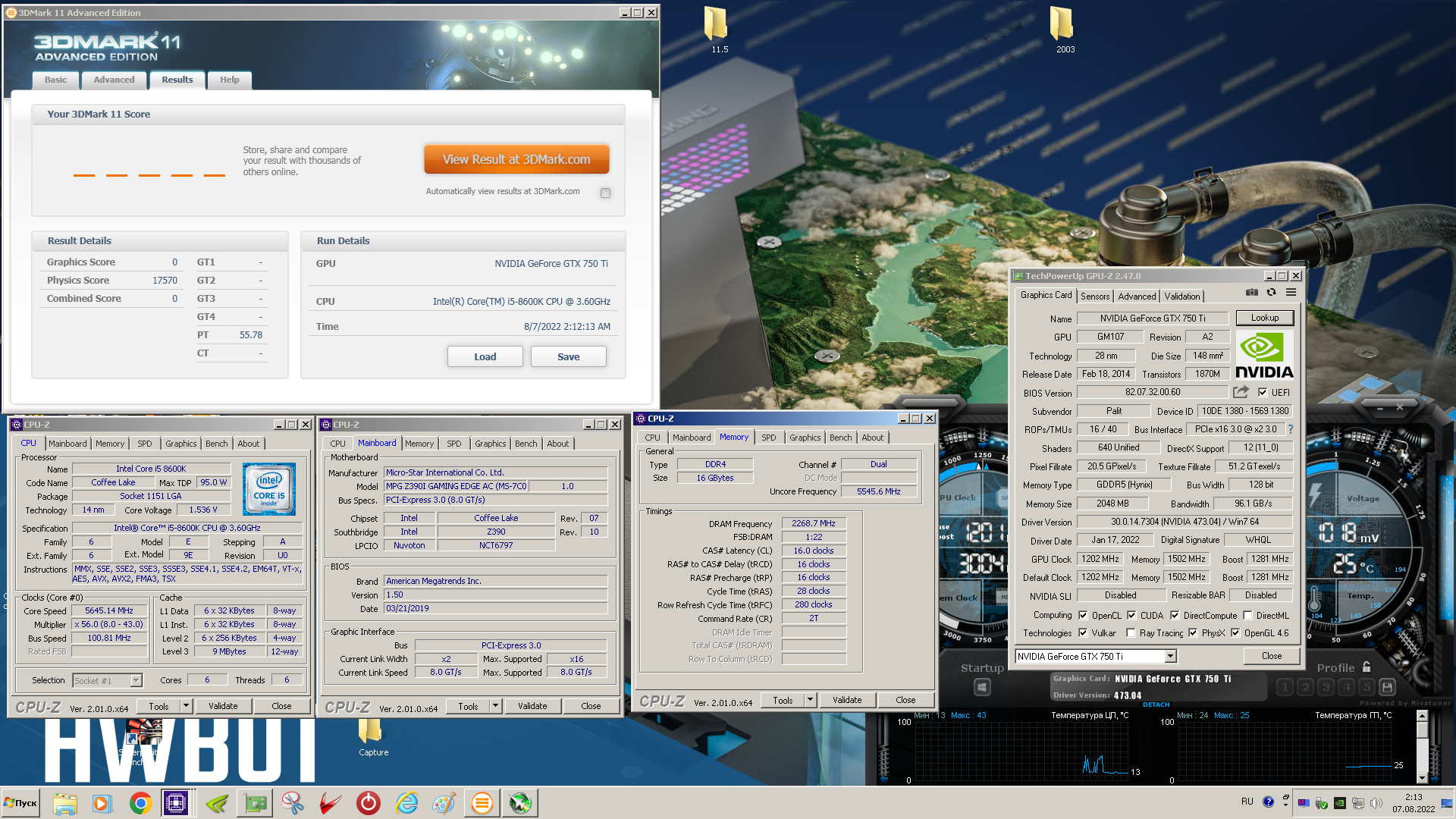Click Lookup button in GPU-Z
The height and width of the screenshot is (819, 1456).
point(1265,318)
